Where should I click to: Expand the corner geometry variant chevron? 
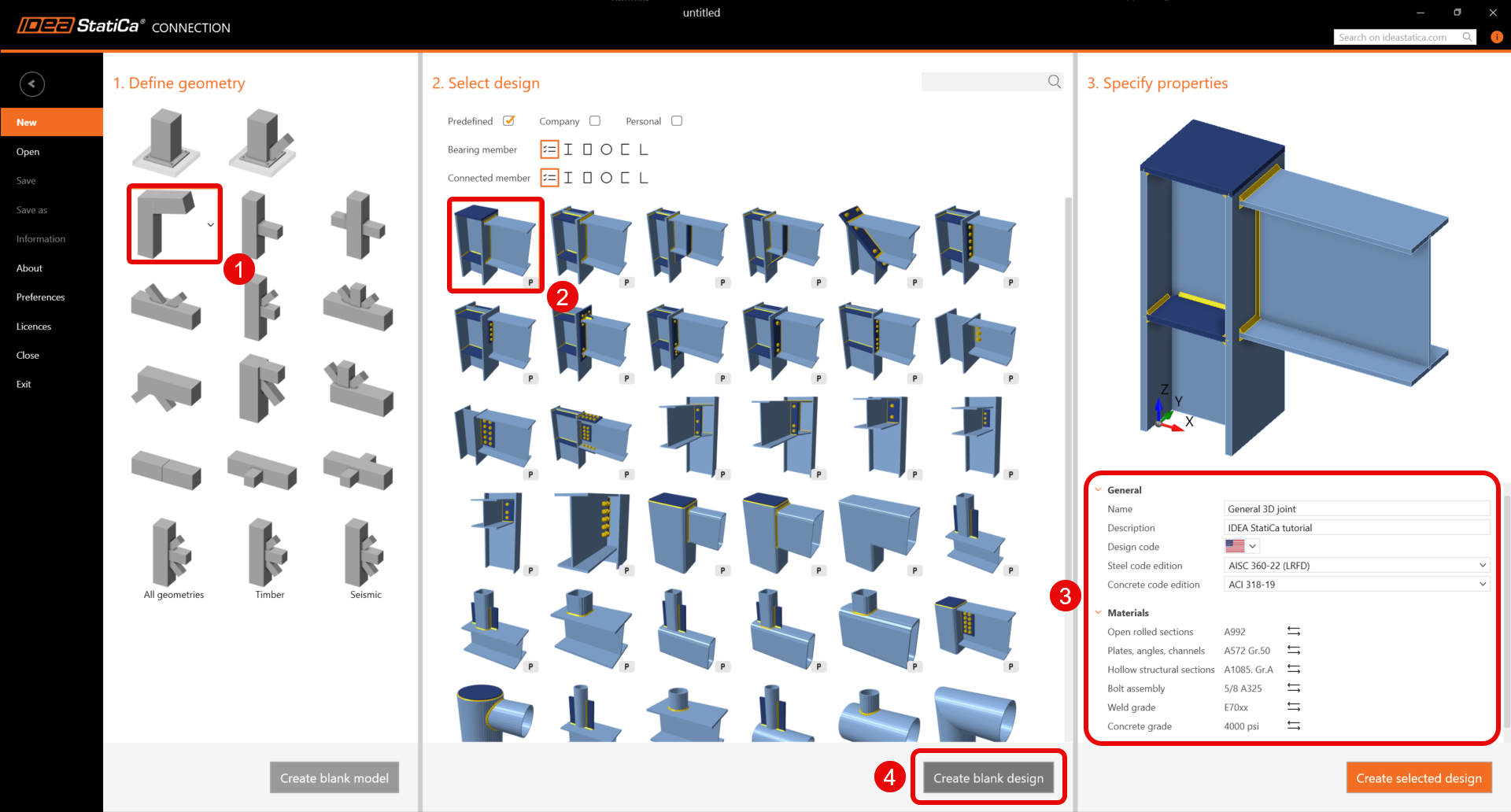[211, 225]
